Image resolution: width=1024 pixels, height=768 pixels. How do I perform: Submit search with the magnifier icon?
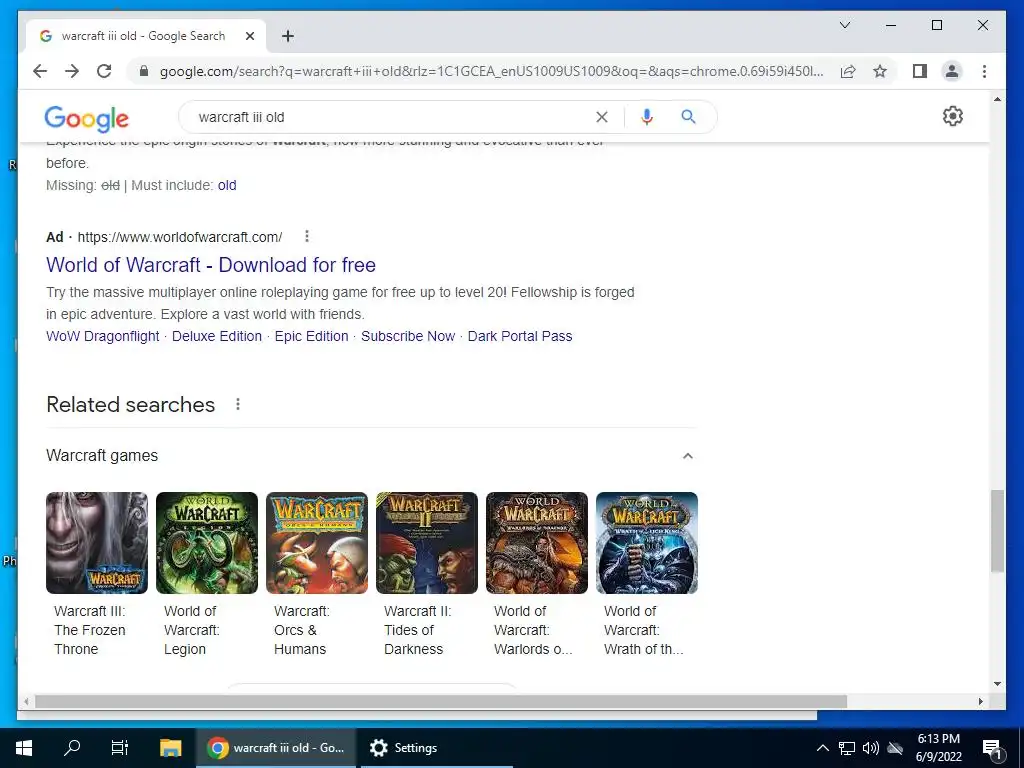pos(688,117)
